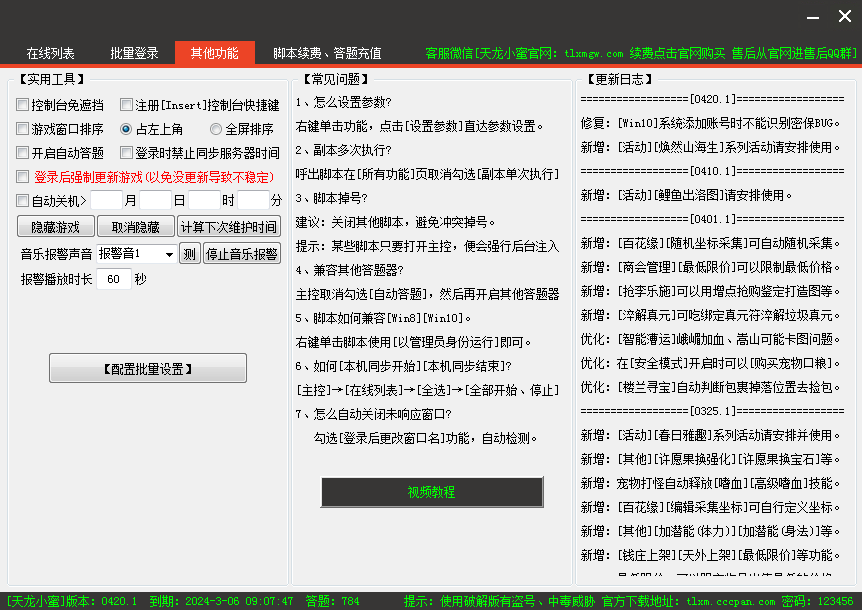This screenshot has width=862, height=610.
Task: Click status bar version 0420.1 text
Action: pyautogui.click(x=71, y=601)
